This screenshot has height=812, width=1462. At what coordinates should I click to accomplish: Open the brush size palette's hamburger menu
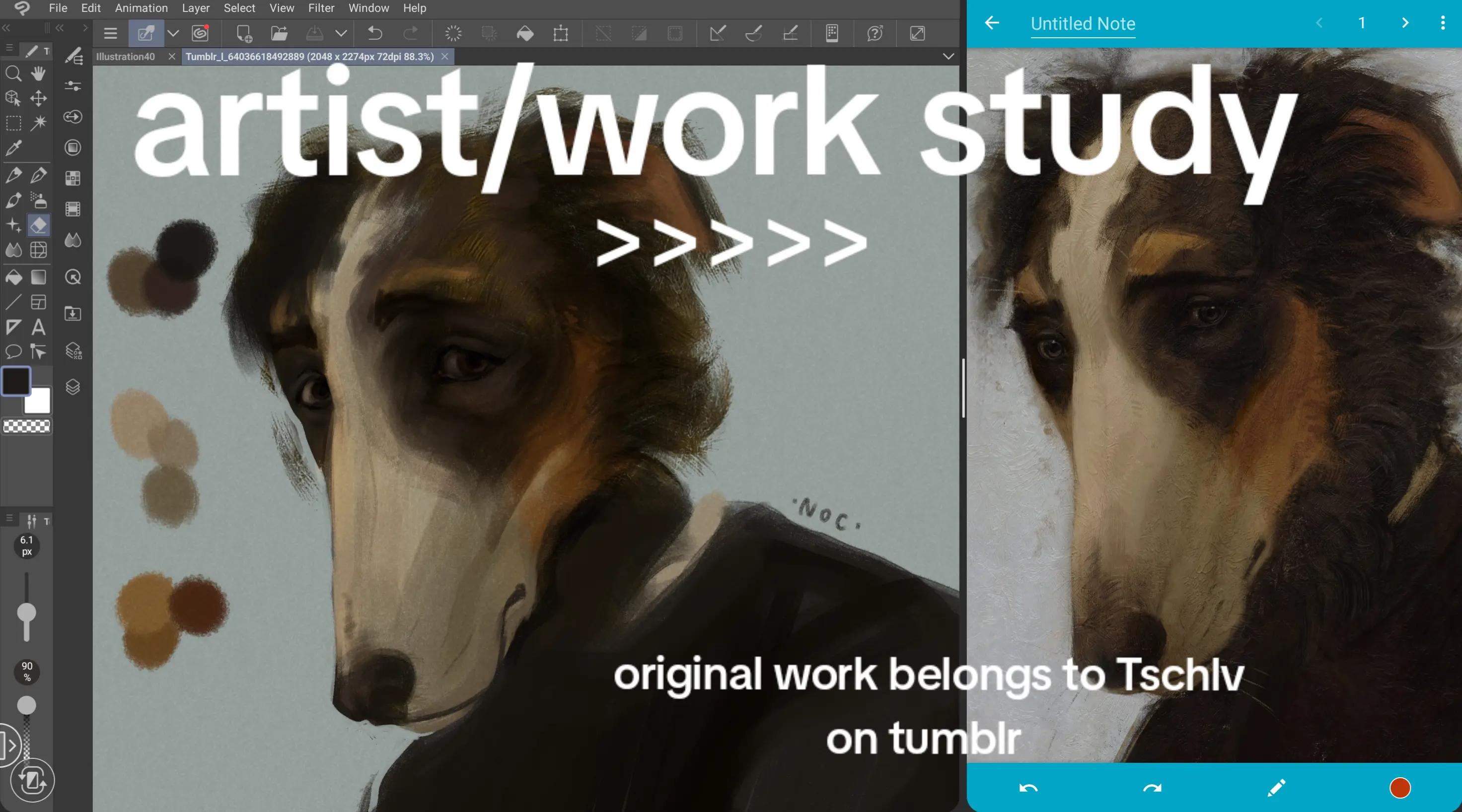pos(9,518)
